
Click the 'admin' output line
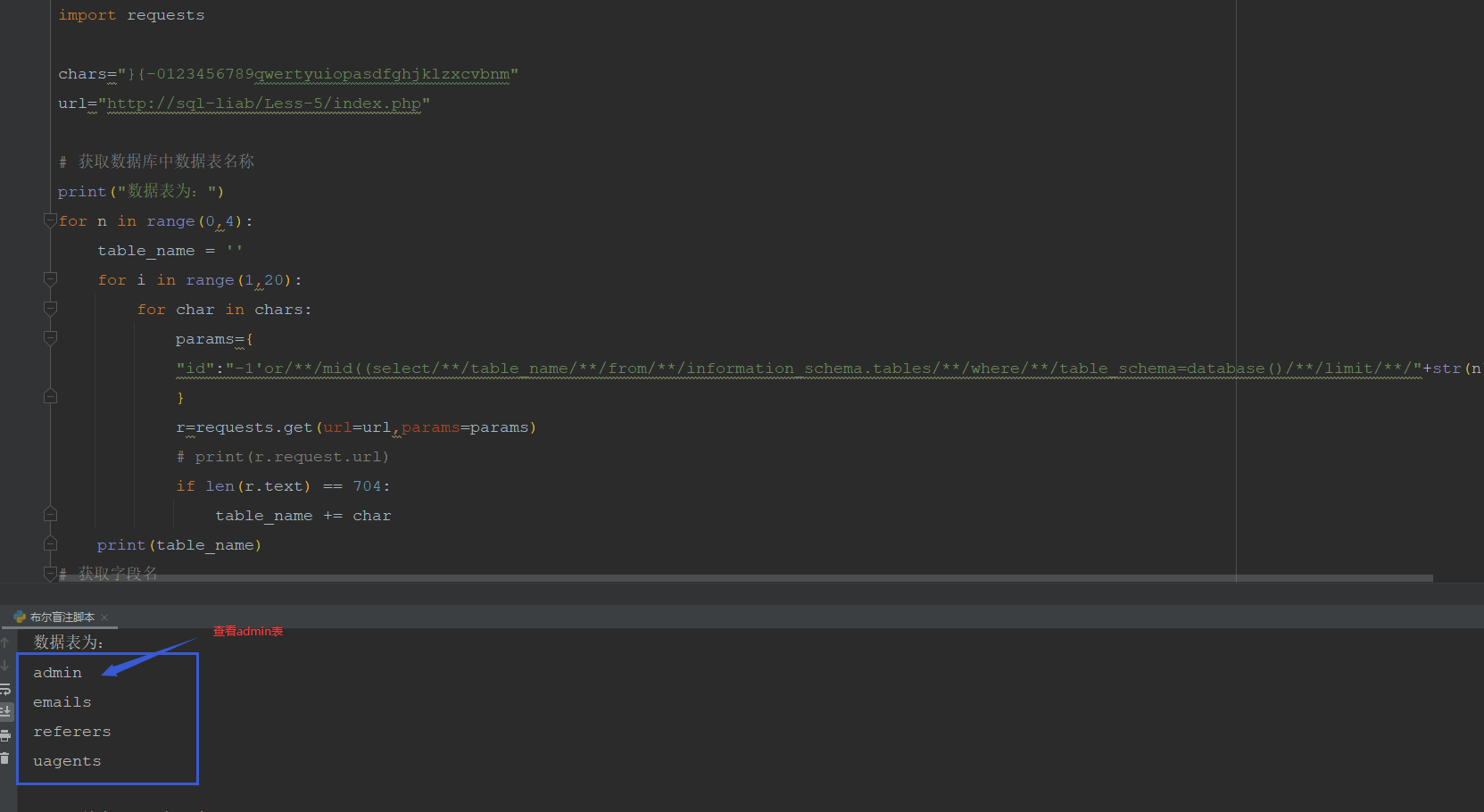tap(57, 673)
